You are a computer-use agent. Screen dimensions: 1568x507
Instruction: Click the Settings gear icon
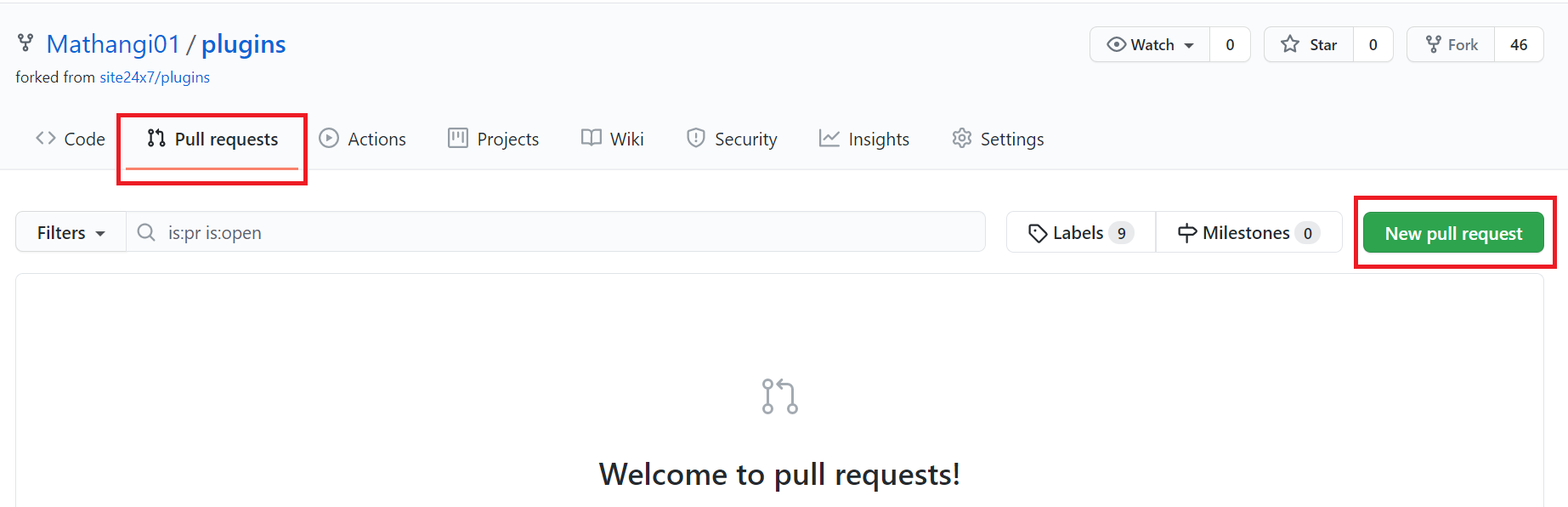(x=961, y=138)
